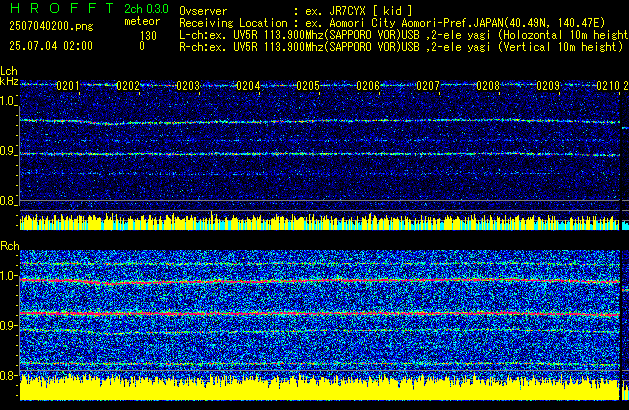The height and width of the screenshot is (410, 629).
Task: Click the Rch channel label
Action: pos(10,246)
